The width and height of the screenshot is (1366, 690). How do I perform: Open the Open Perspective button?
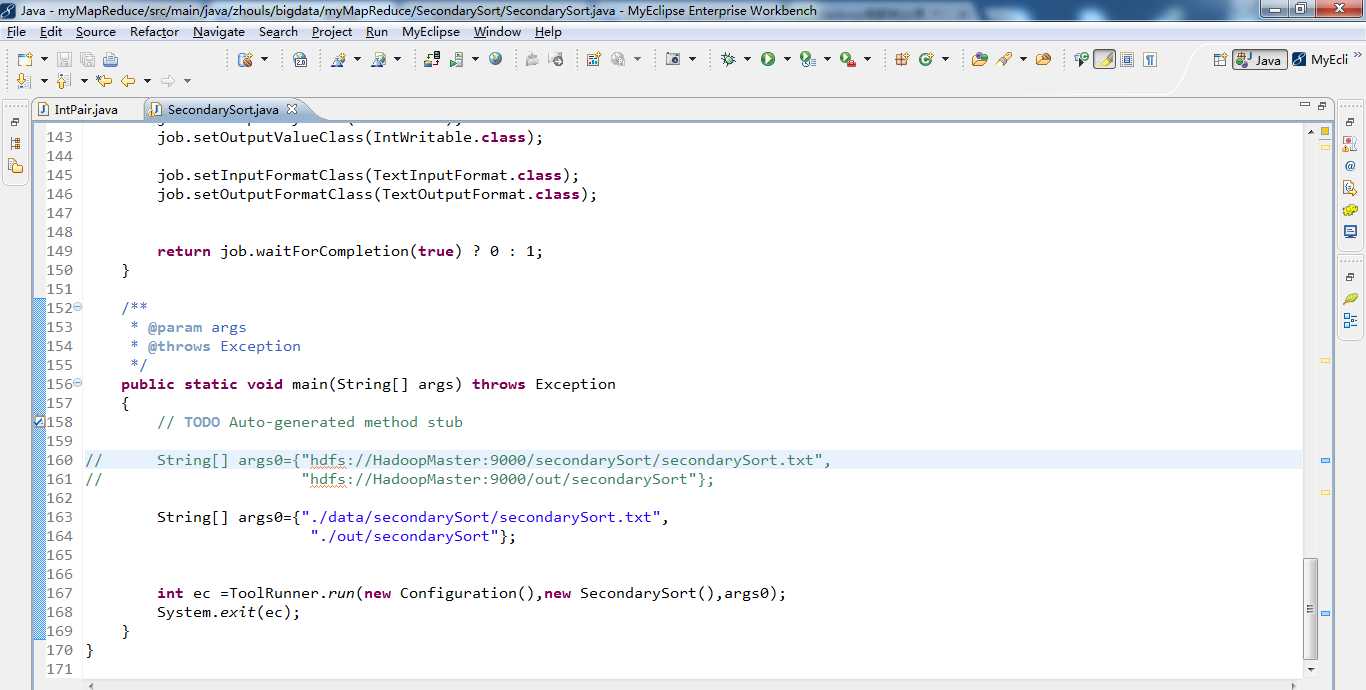1220,59
